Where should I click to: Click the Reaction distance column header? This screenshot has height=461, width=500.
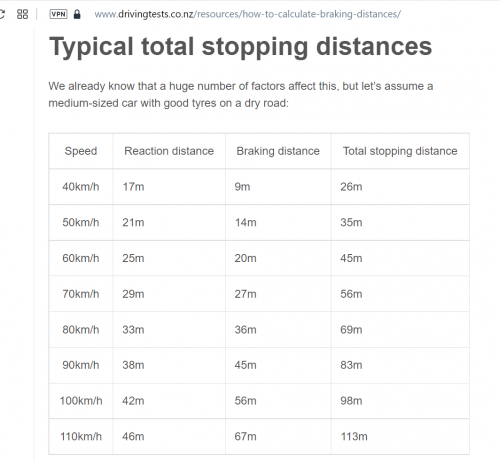coord(169,151)
